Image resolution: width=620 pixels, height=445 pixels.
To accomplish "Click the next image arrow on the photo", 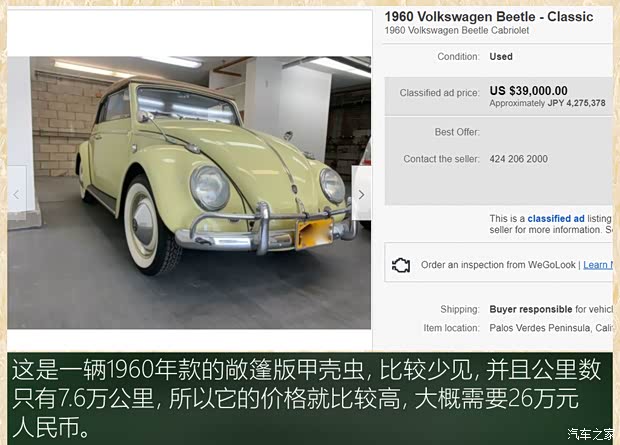I will point(361,193).
